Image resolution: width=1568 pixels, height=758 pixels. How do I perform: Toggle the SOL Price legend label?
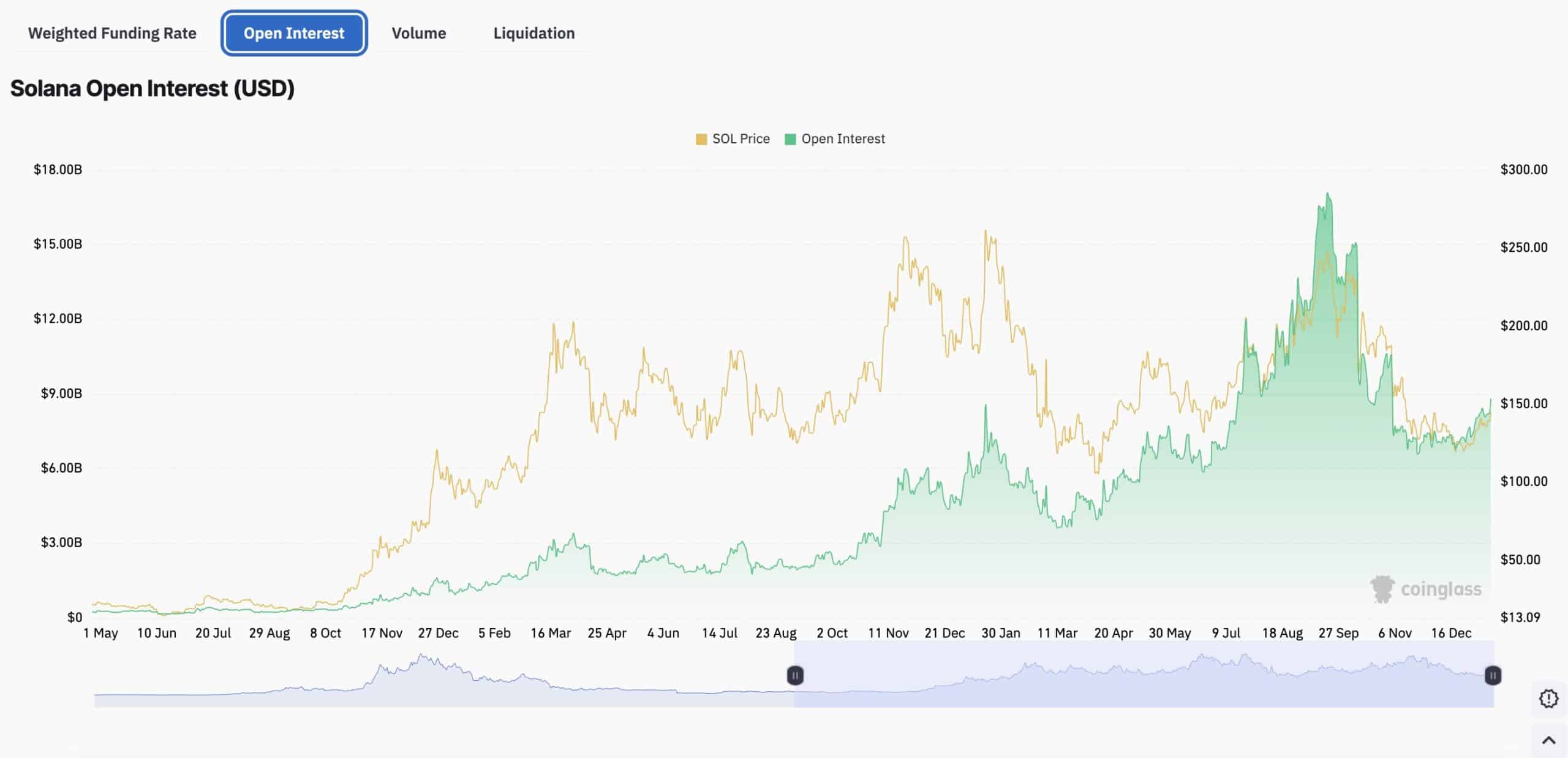[741, 139]
